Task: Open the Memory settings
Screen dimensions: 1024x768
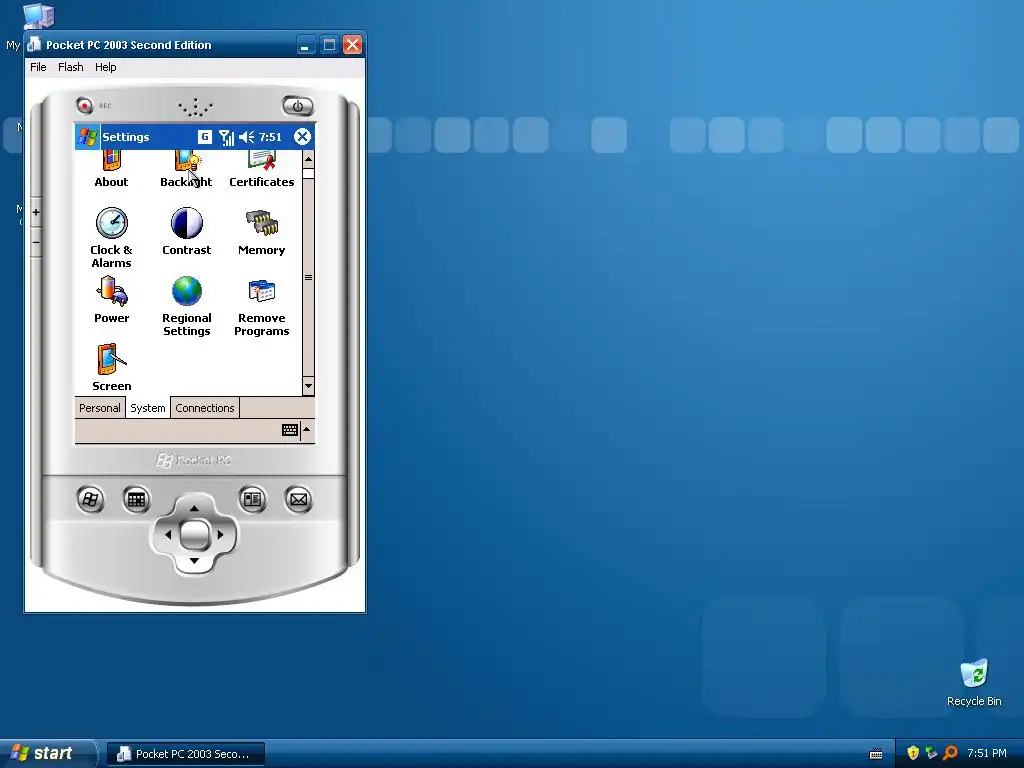Action: tap(261, 231)
